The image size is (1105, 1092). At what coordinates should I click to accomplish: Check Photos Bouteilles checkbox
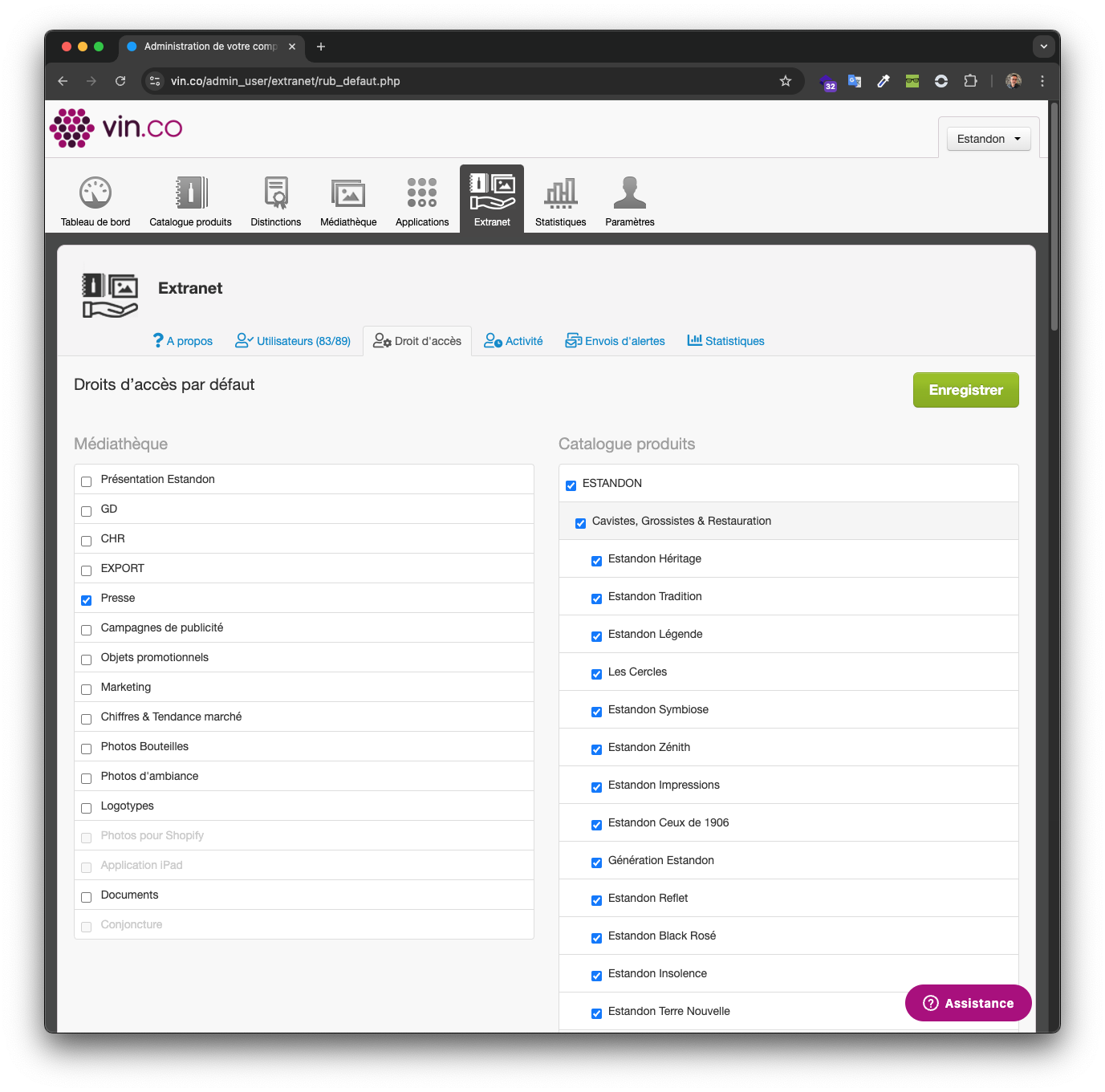pyautogui.click(x=87, y=749)
